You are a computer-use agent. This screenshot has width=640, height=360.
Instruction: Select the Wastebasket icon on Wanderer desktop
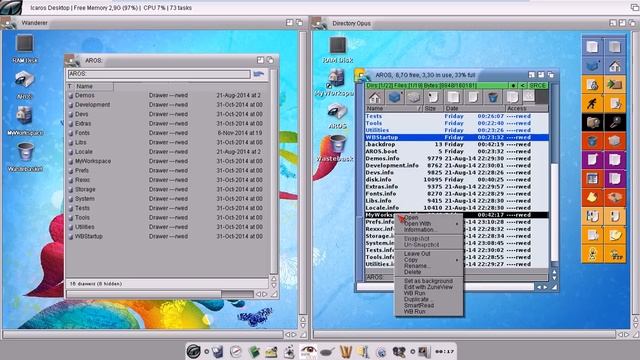(x=25, y=152)
